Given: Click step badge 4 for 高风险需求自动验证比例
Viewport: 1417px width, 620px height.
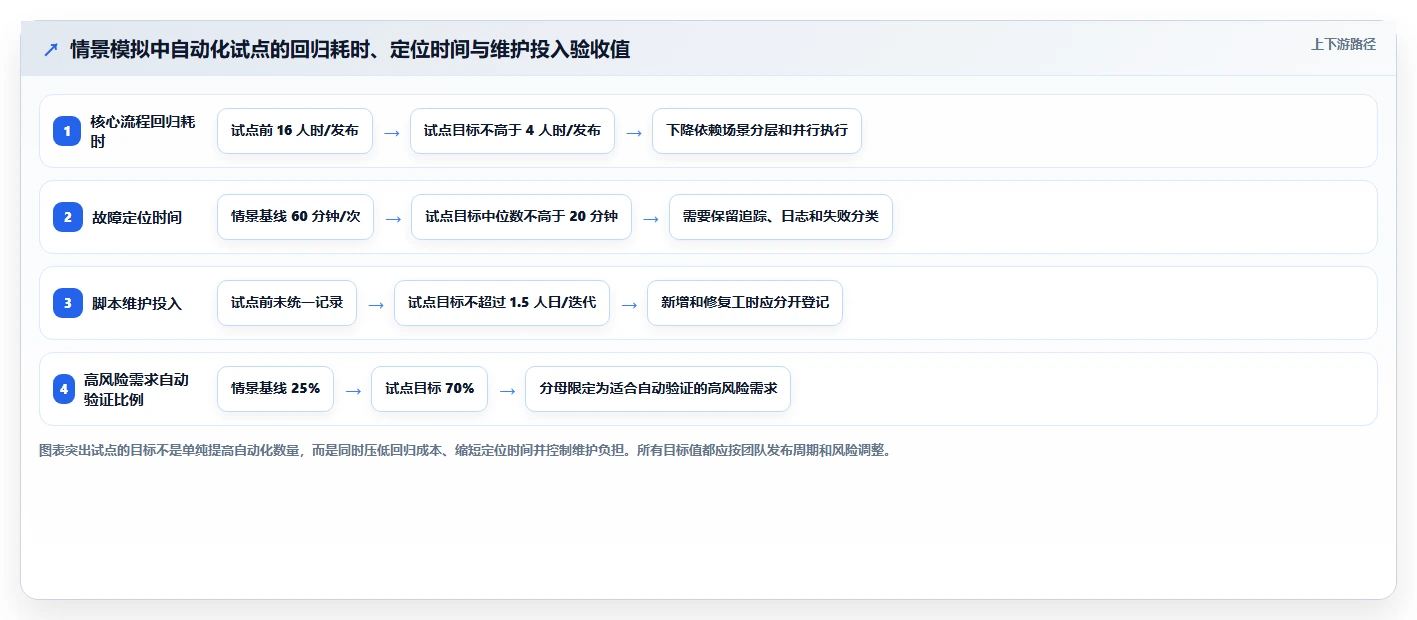Looking at the screenshot, I should (x=64, y=389).
